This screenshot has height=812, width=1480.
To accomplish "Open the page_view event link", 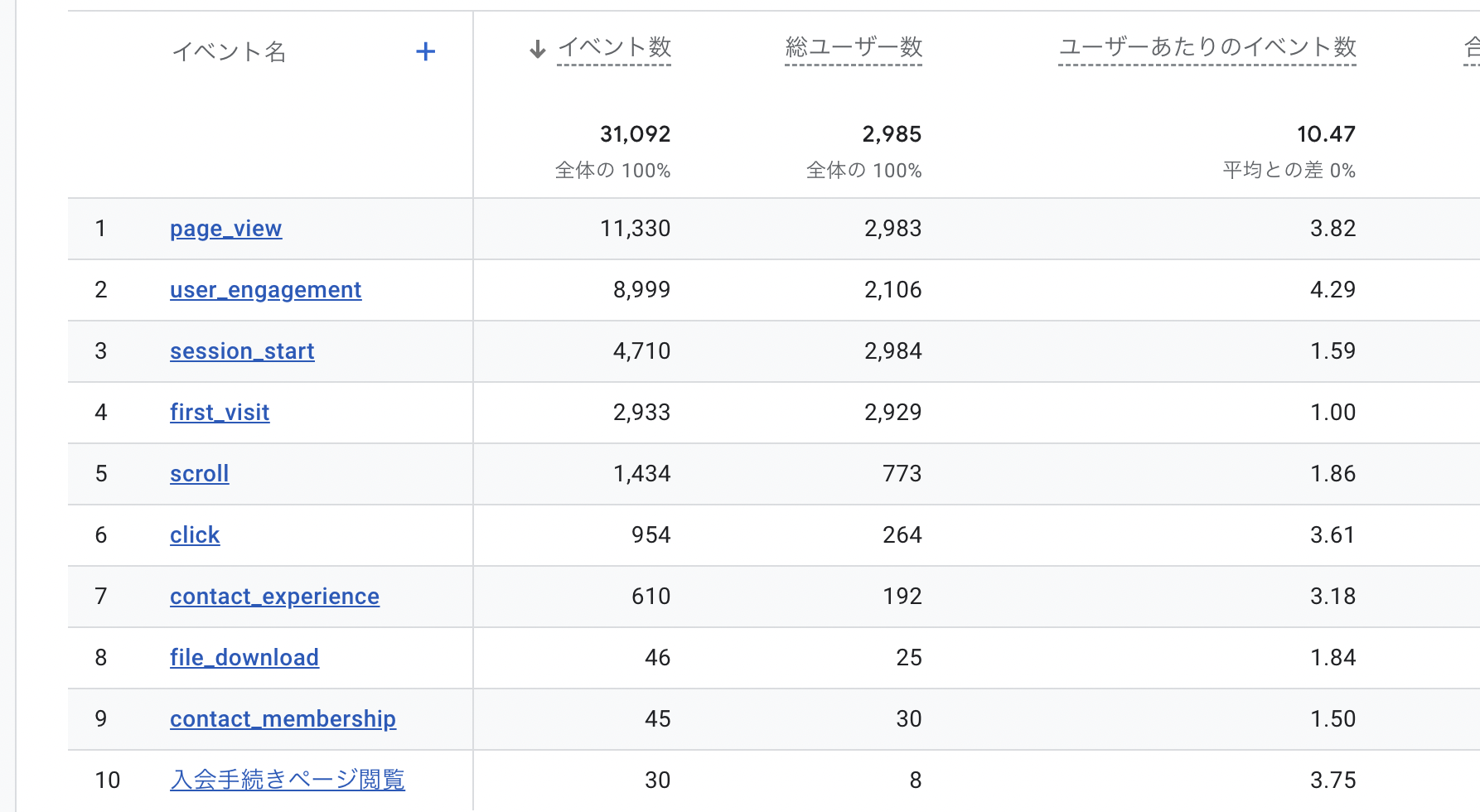I will coord(225,229).
